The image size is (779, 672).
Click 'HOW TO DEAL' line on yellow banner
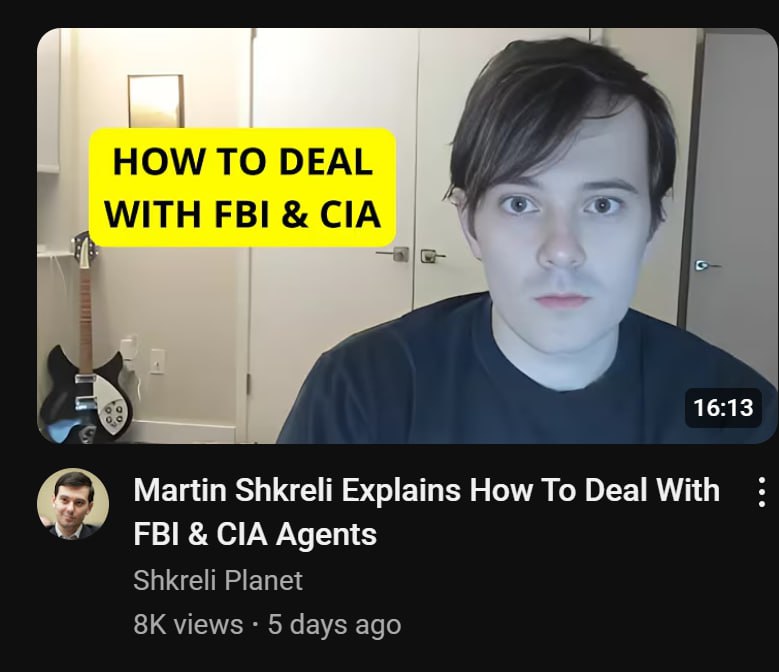click(242, 162)
